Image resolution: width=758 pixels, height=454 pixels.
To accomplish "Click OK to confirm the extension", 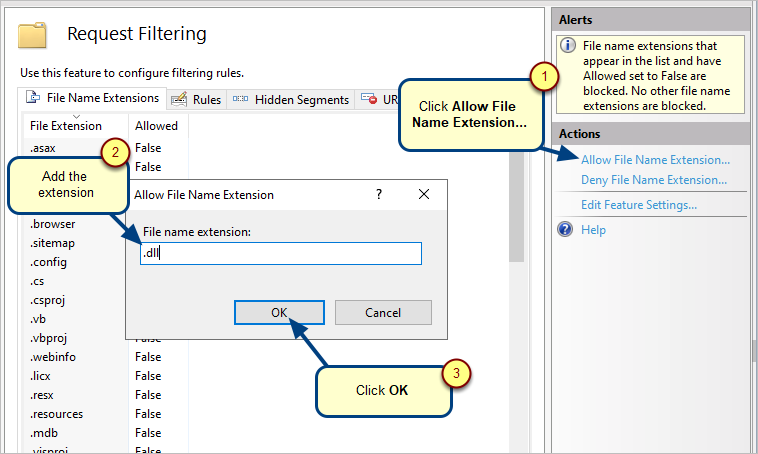I will tap(279, 313).
